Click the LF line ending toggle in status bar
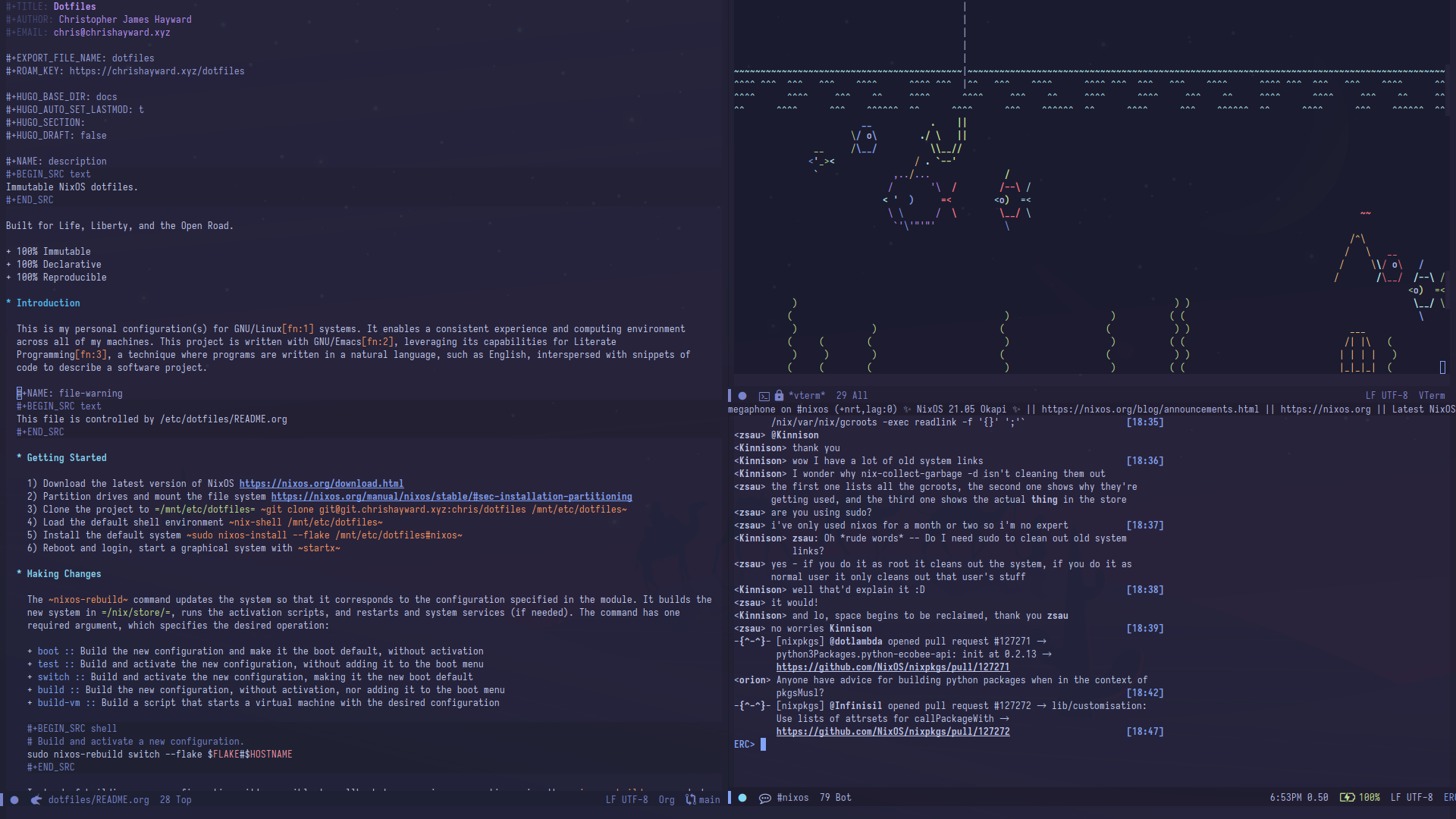Viewport: 1456px width, 819px height. 612,798
